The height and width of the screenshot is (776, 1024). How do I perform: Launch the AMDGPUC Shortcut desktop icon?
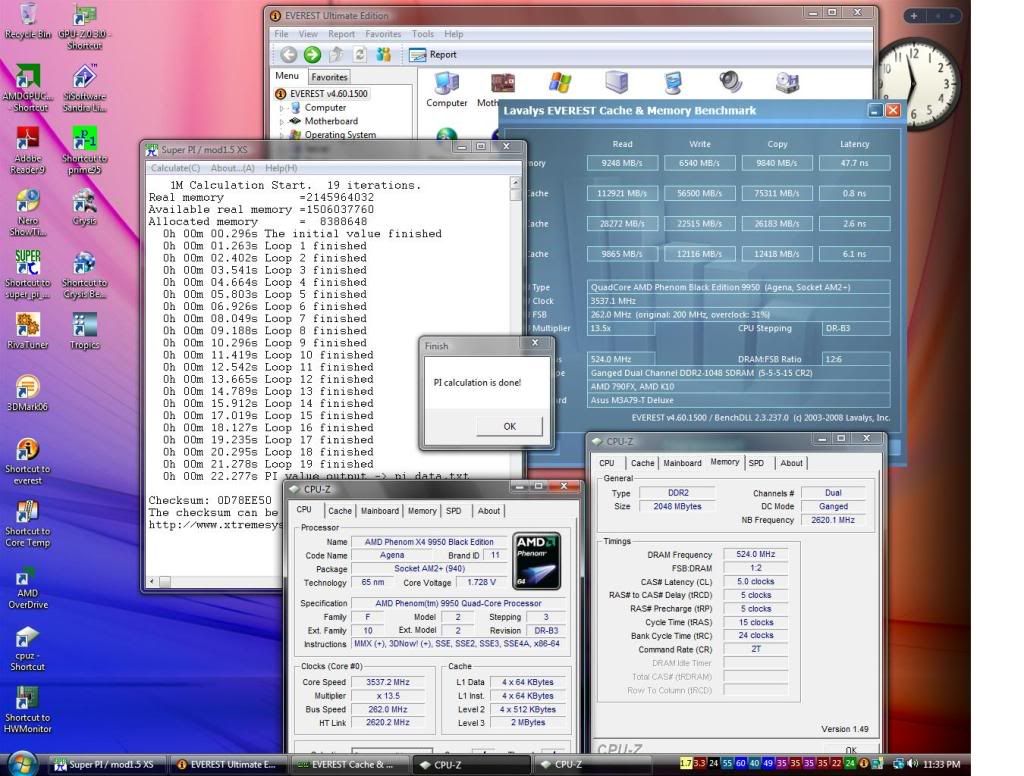tap(27, 88)
